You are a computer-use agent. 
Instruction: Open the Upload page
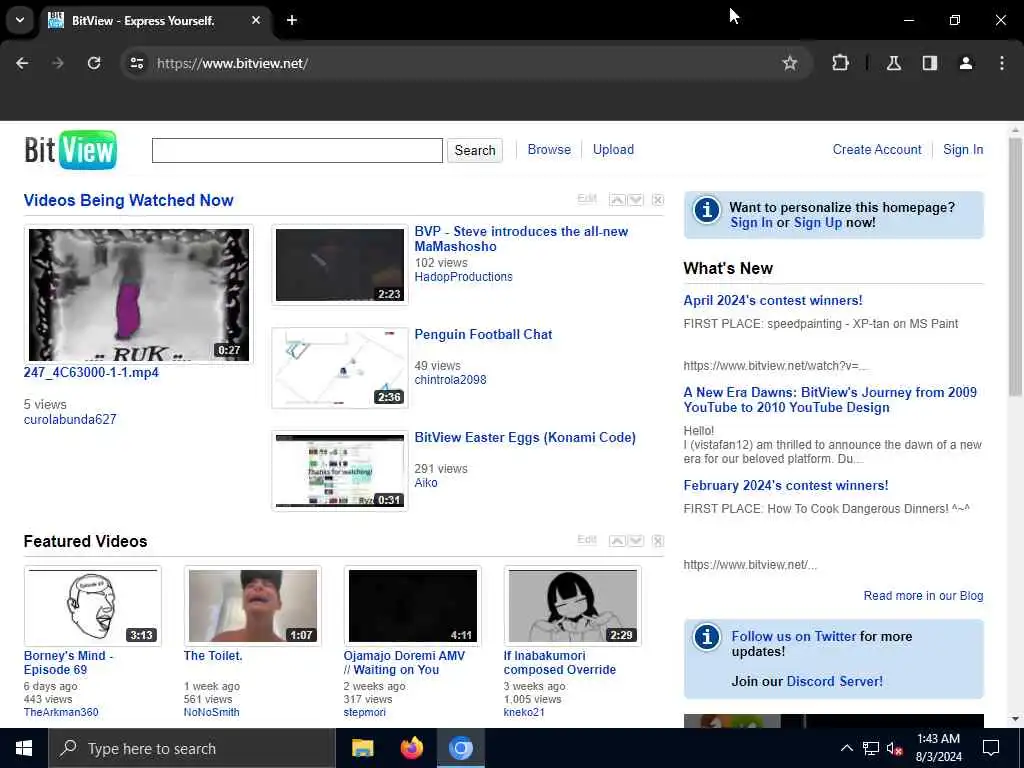[x=613, y=150]
